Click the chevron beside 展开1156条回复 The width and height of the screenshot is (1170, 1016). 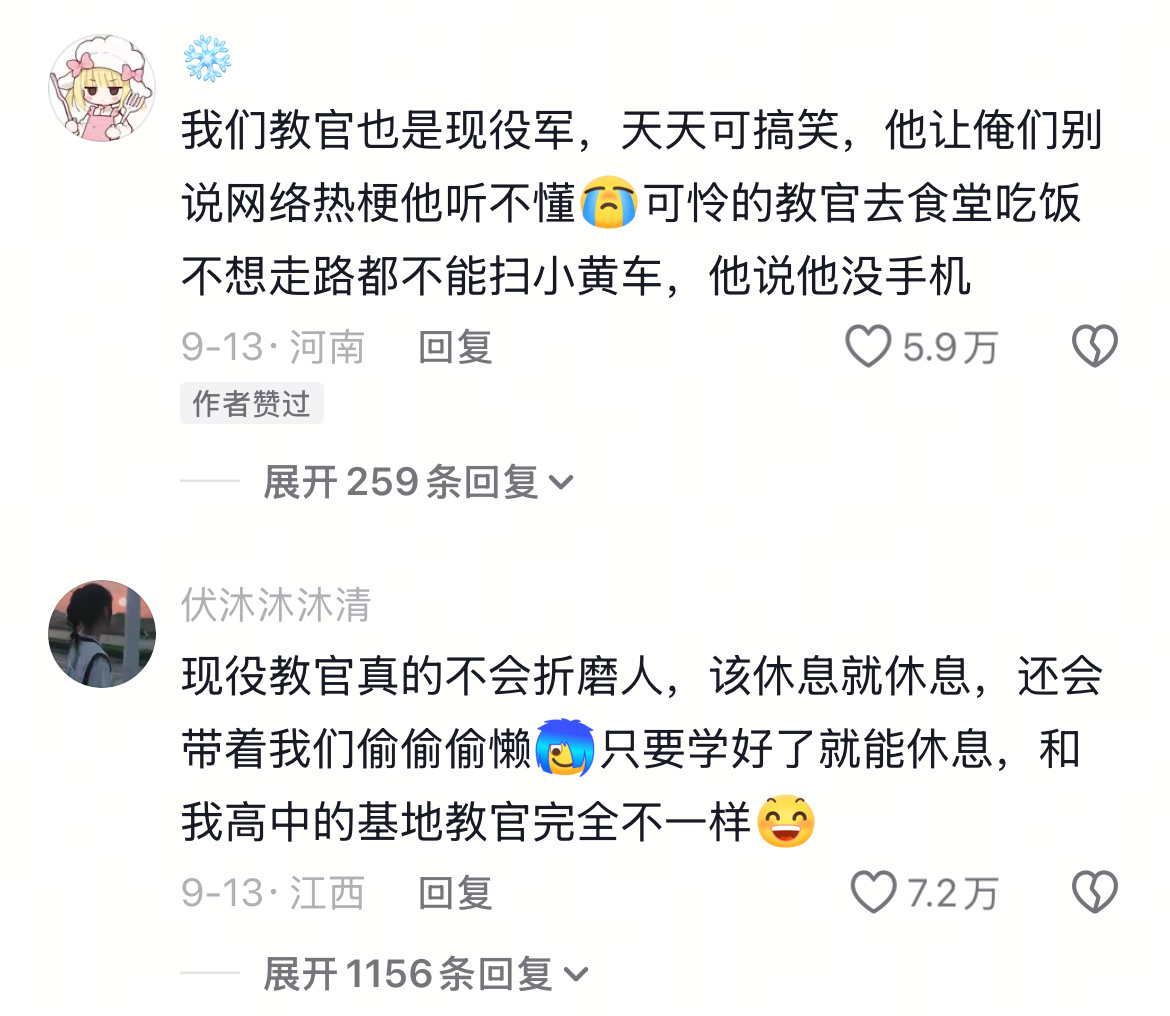point(576,975)
